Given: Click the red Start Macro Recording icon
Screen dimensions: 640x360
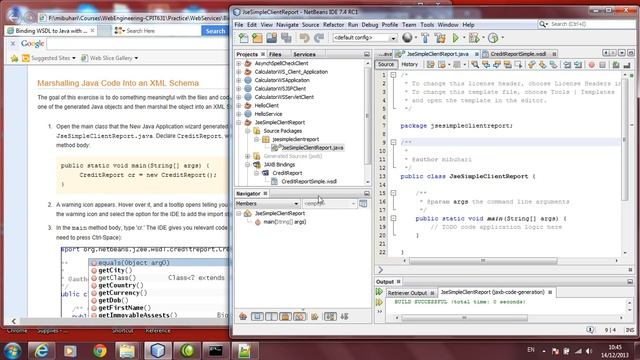Looking at the screenshot, I should click(591, 64).
